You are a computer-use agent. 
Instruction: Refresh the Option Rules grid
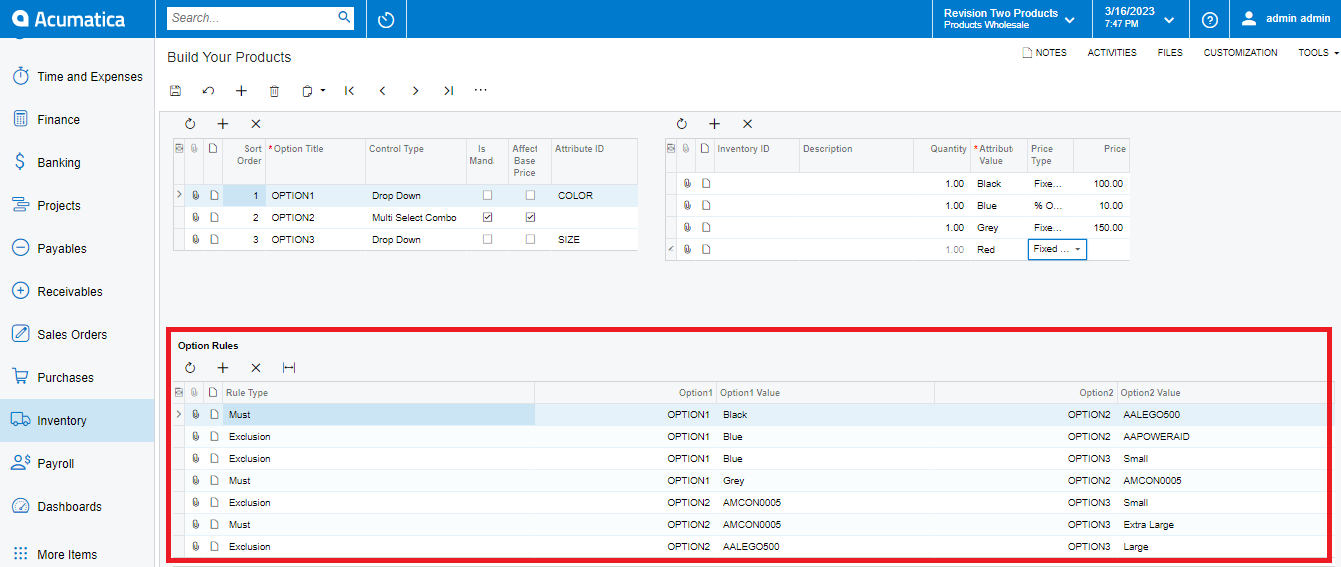pyautogui.click(x=190, y=368)
